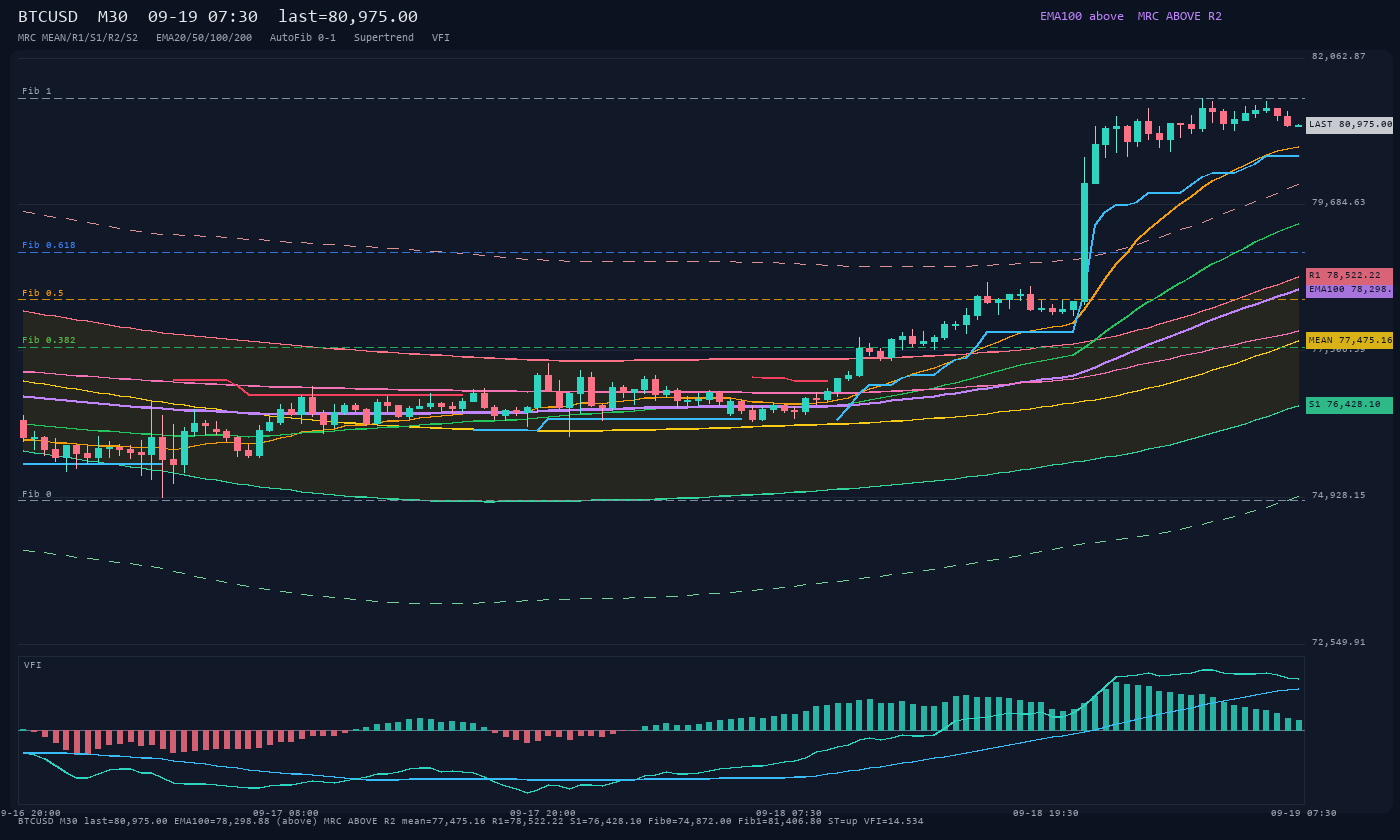Select the VFI entry in the top legend
Screen dimensions: 1400x840
click(441, 37)
